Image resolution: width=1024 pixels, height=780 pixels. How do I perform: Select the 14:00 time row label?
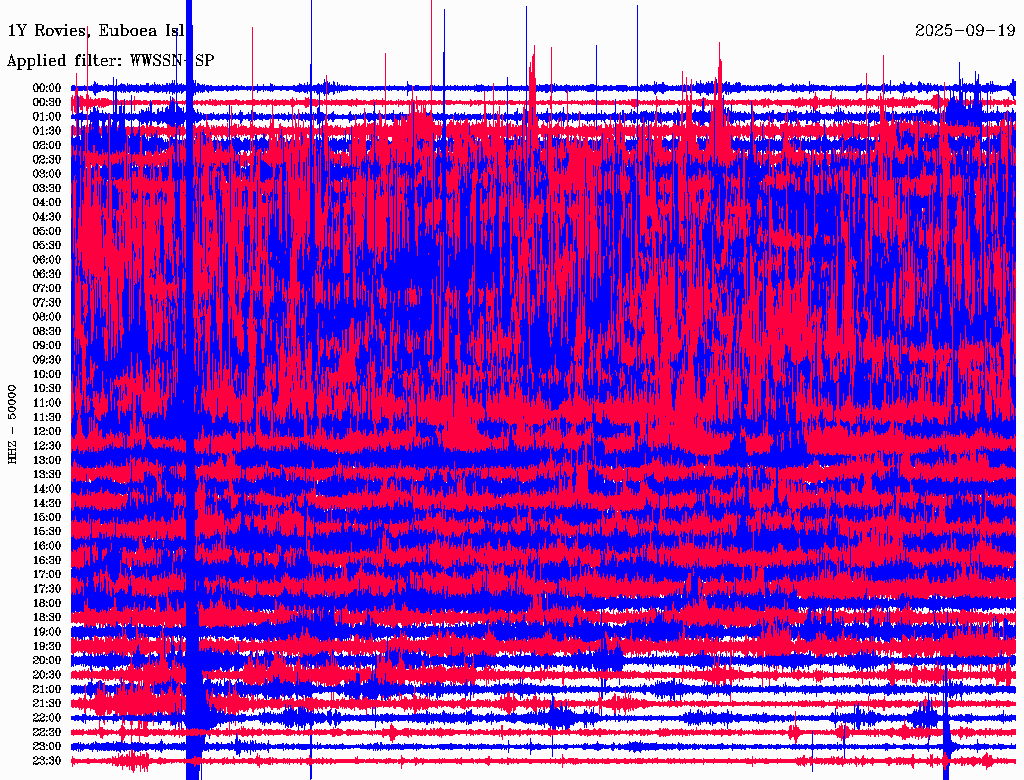pos(47,488)
